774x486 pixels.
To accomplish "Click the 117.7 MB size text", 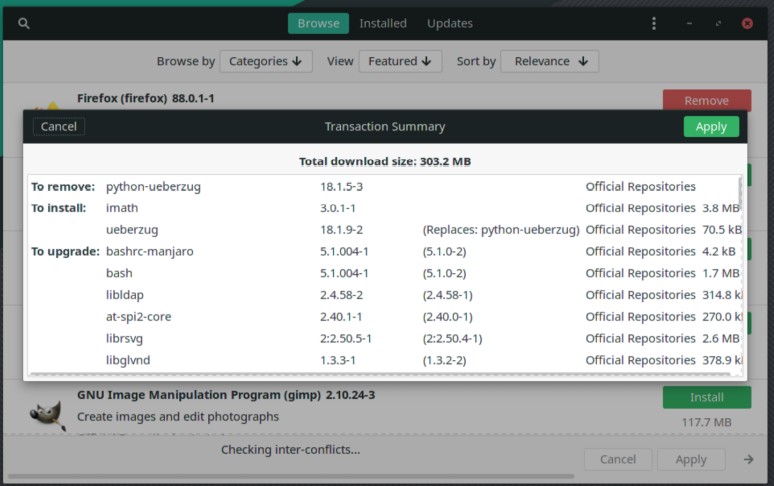I will point(706,422).
